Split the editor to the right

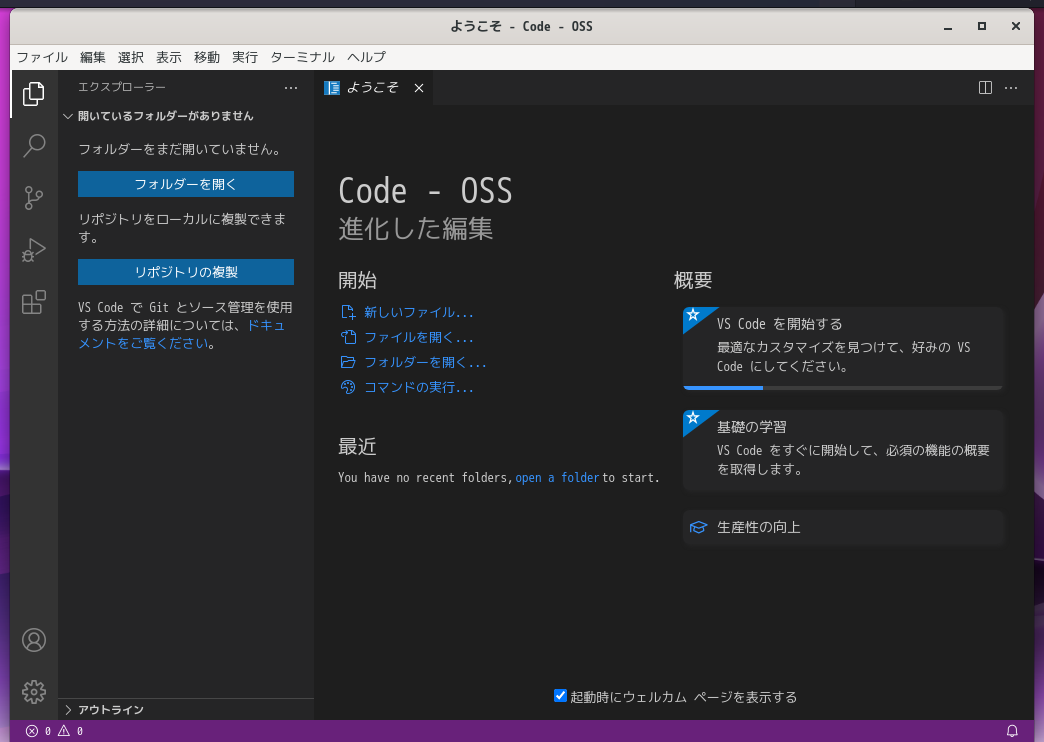[x=985, y=88]
